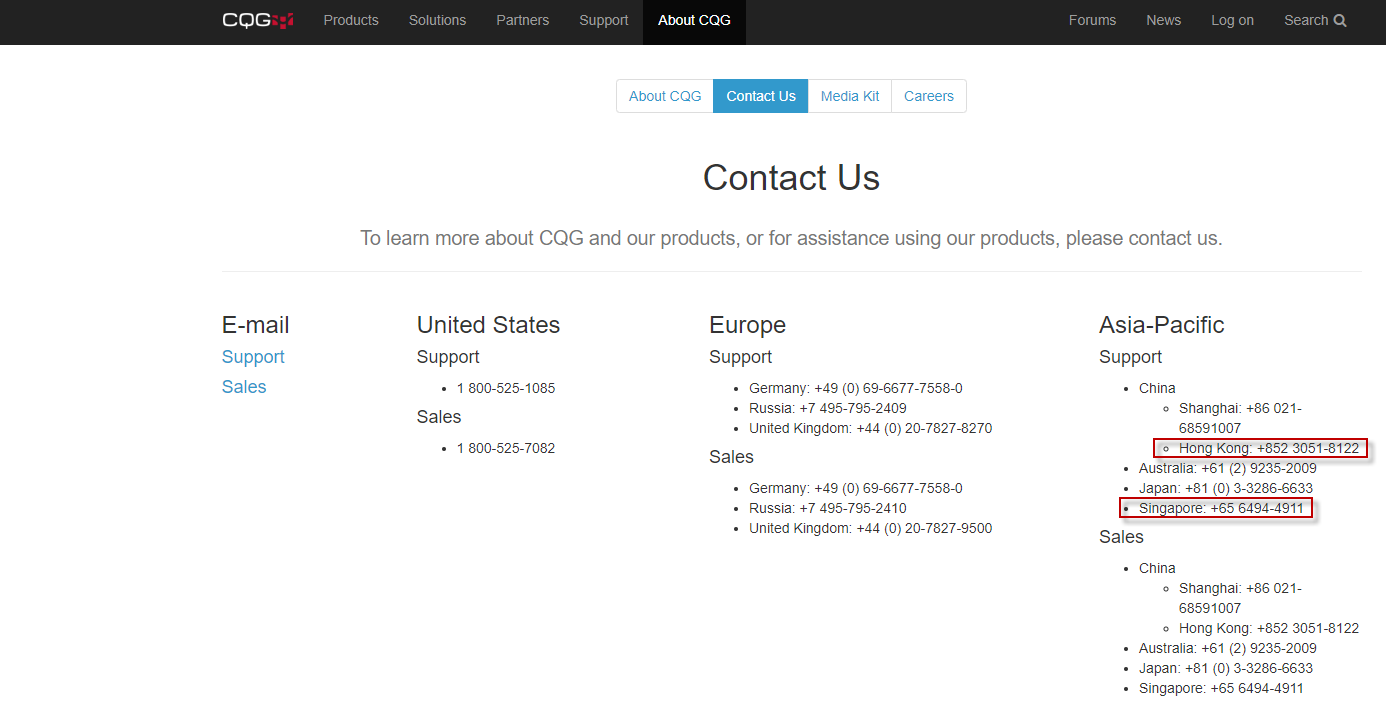
Task: Select Hong Kong number under Asia-Pacific Sales
Action: (x=1269, y=628)
